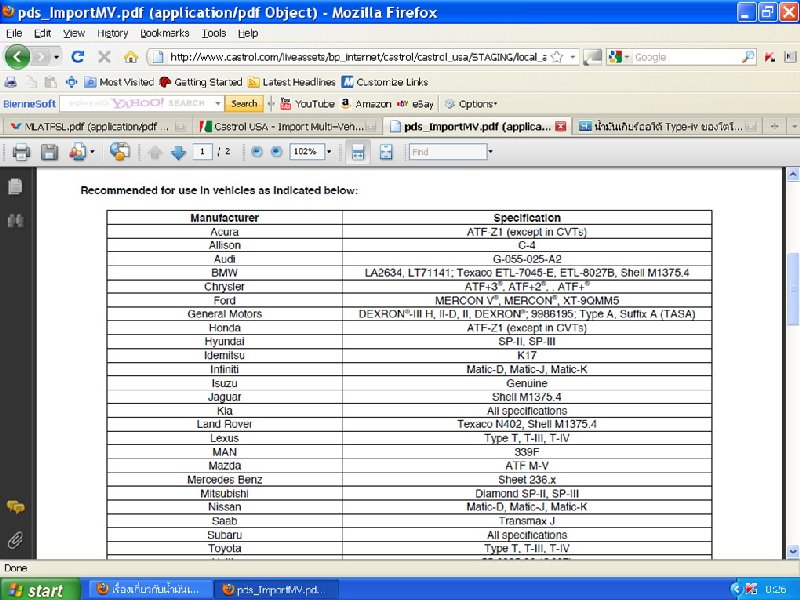Print the PDF using the printer icon
Screen dimensions: 800x600
[21, 152]
